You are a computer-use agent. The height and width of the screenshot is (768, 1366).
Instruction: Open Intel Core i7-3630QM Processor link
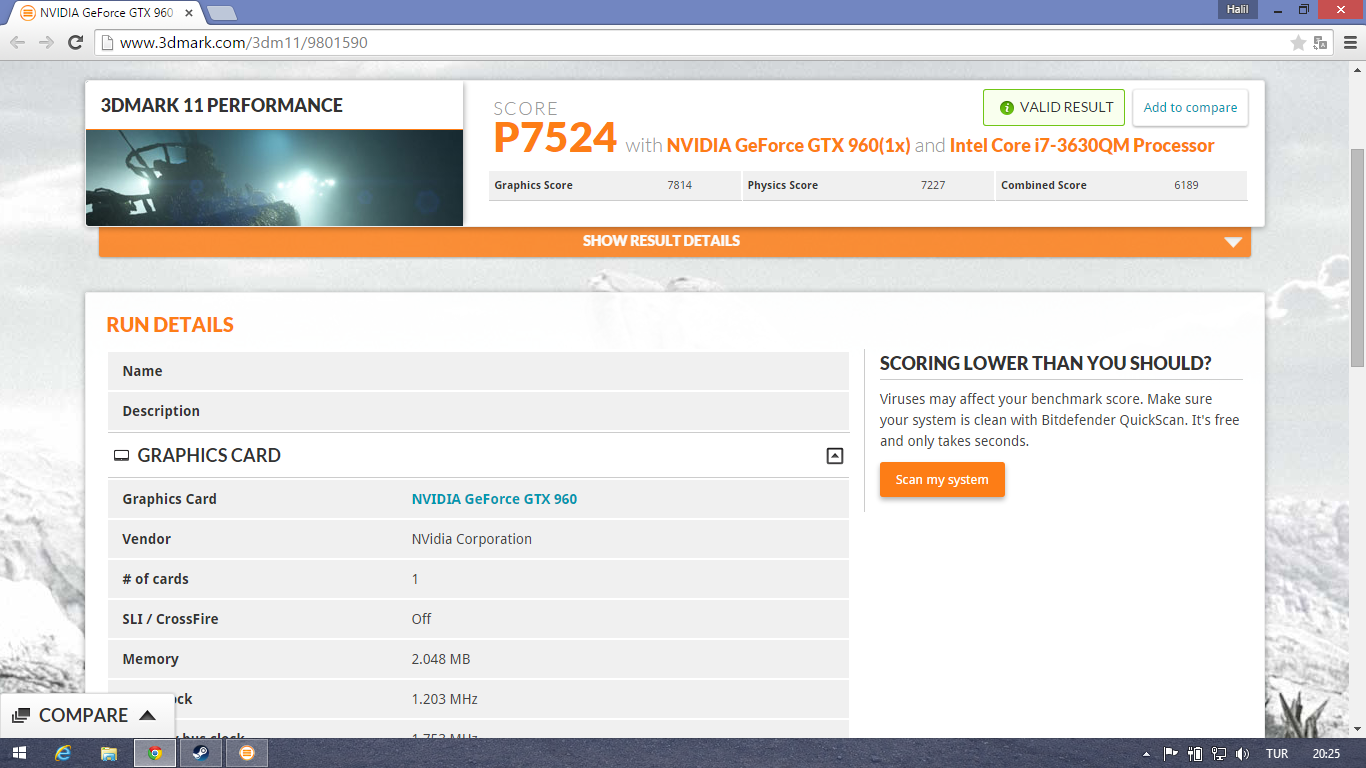[x=1082, y=146]
